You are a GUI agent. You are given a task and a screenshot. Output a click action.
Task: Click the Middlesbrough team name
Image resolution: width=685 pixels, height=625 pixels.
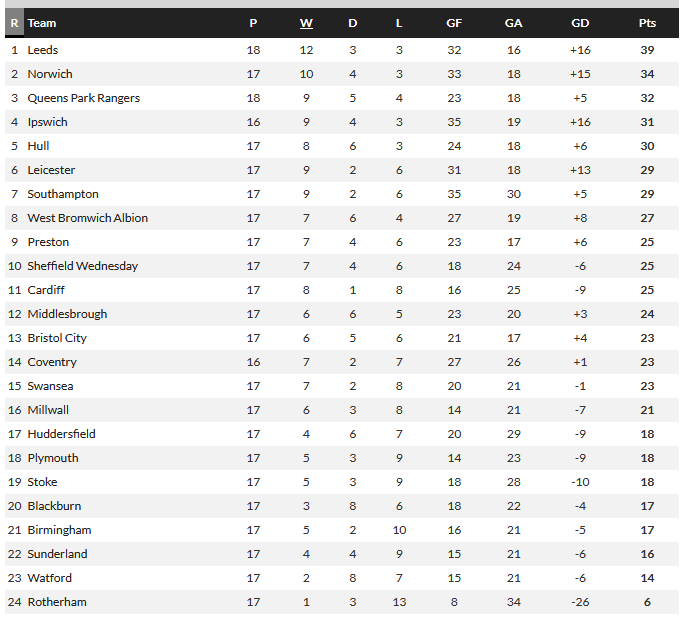[67, 314]
